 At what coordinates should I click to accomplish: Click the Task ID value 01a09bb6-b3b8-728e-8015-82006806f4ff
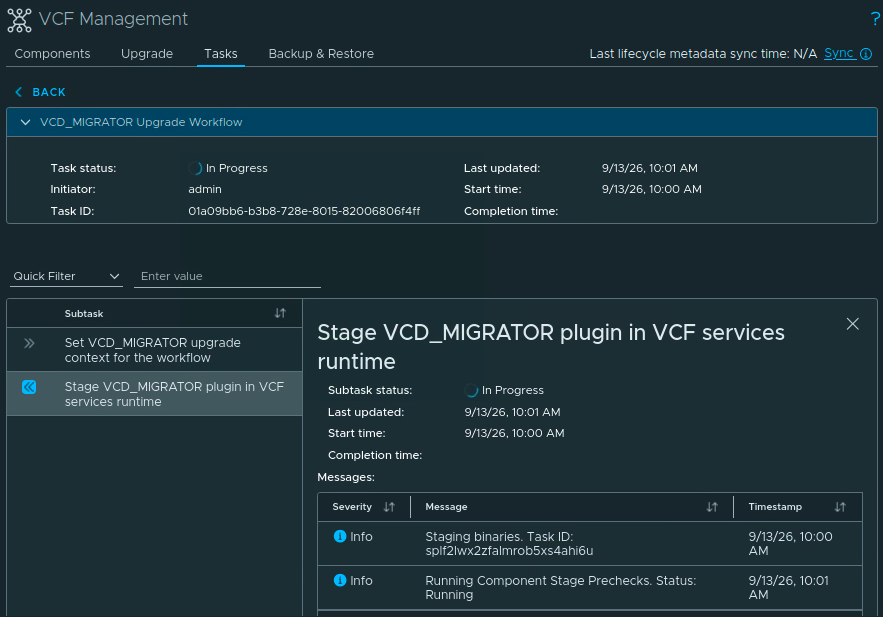coord(304,211)
